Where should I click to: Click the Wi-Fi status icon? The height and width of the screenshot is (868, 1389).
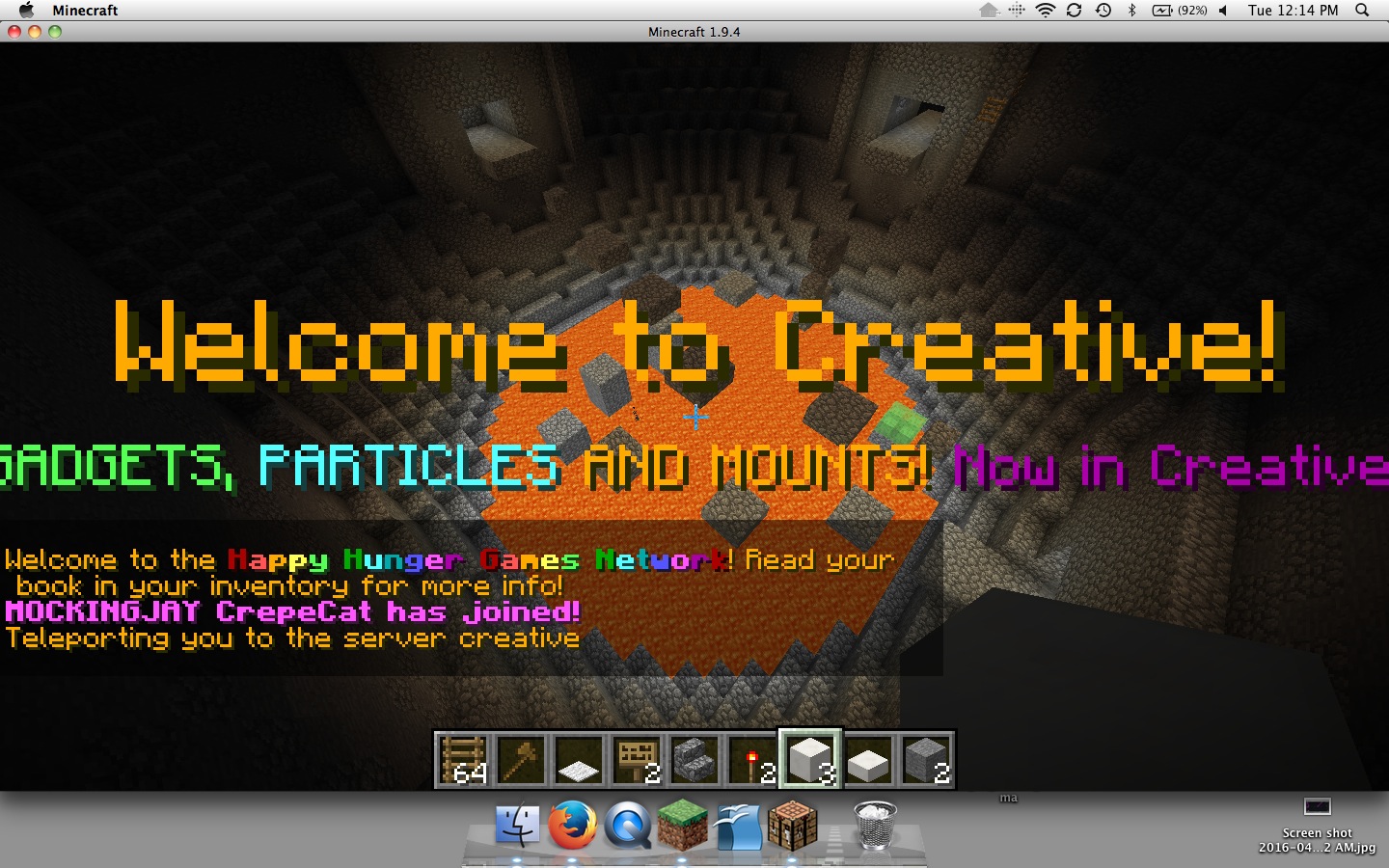pyautogui.click(x=1046, y=10)
